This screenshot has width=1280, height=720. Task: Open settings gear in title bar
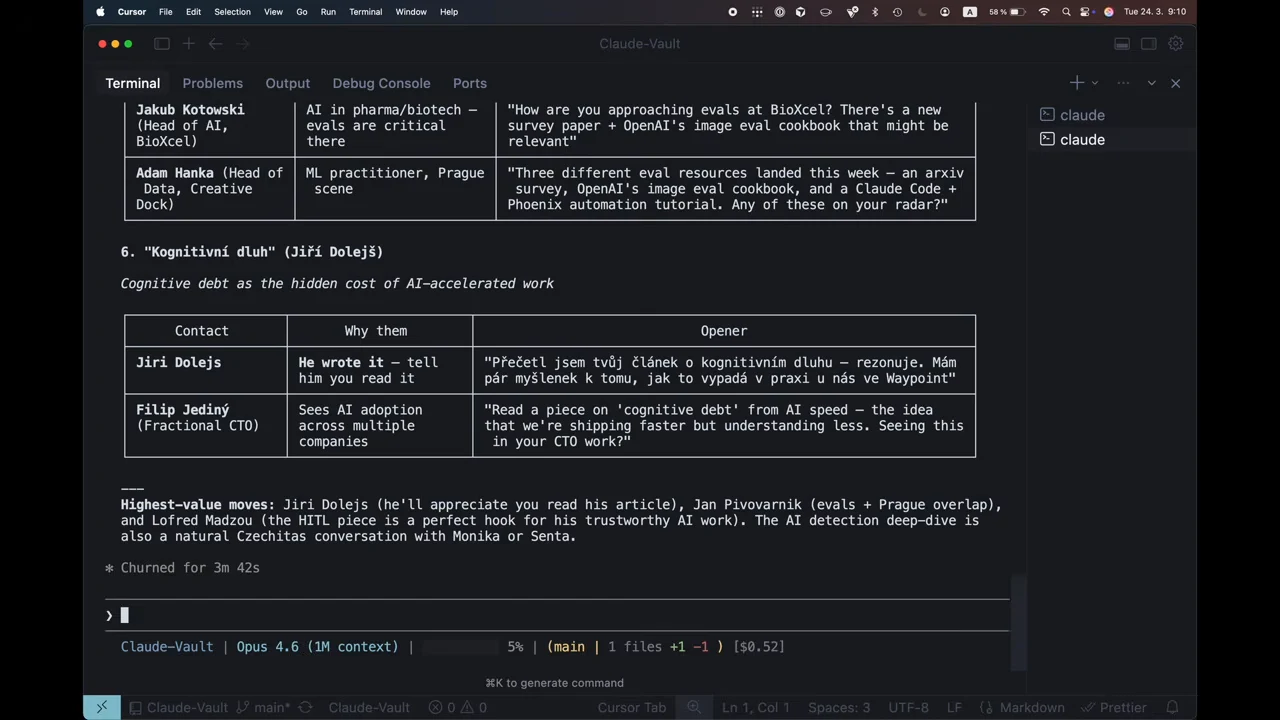point(1176,44)
